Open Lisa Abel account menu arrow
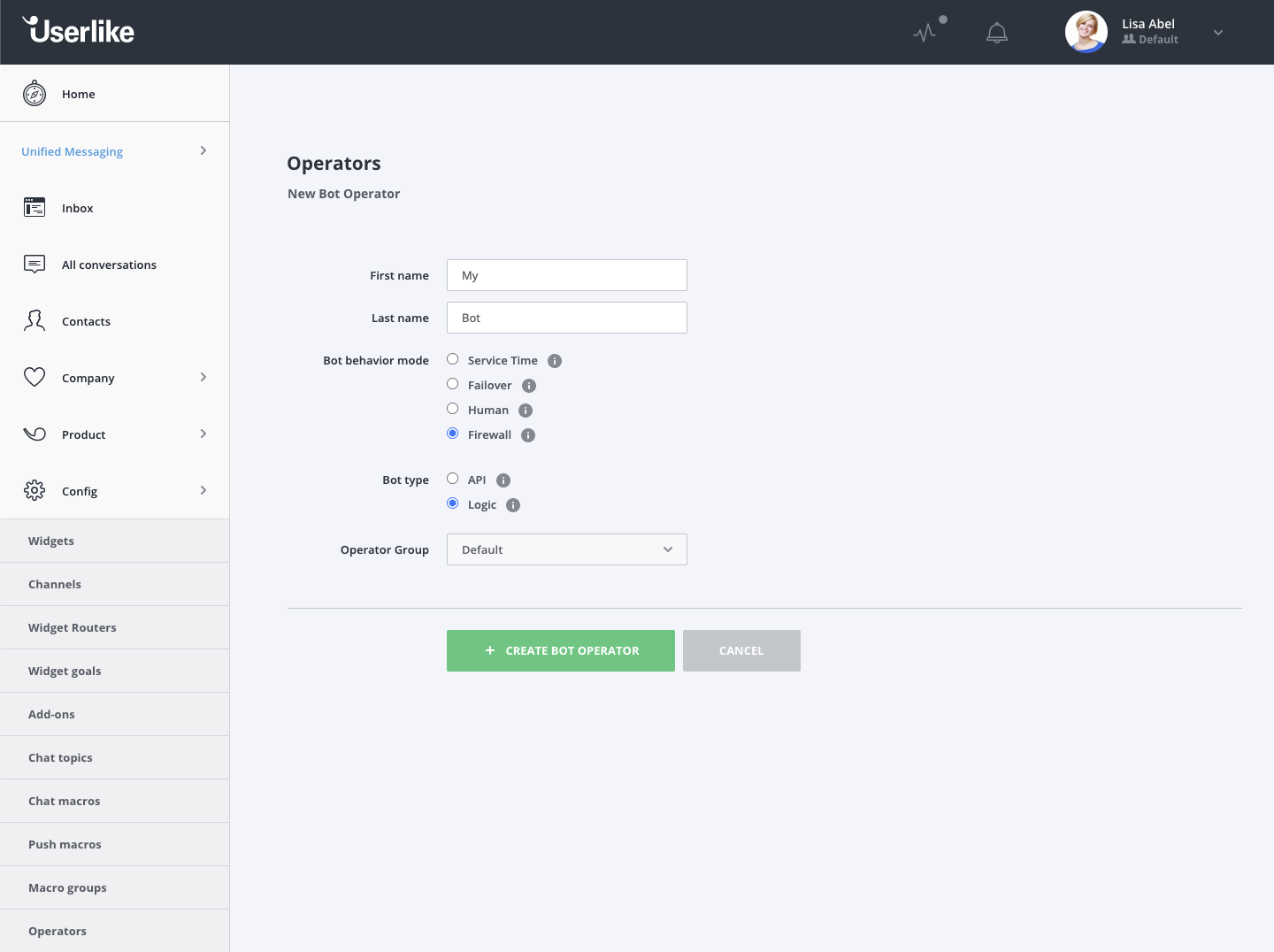This screenshot has height=952, width=1274. click(x=1218, y=33)
